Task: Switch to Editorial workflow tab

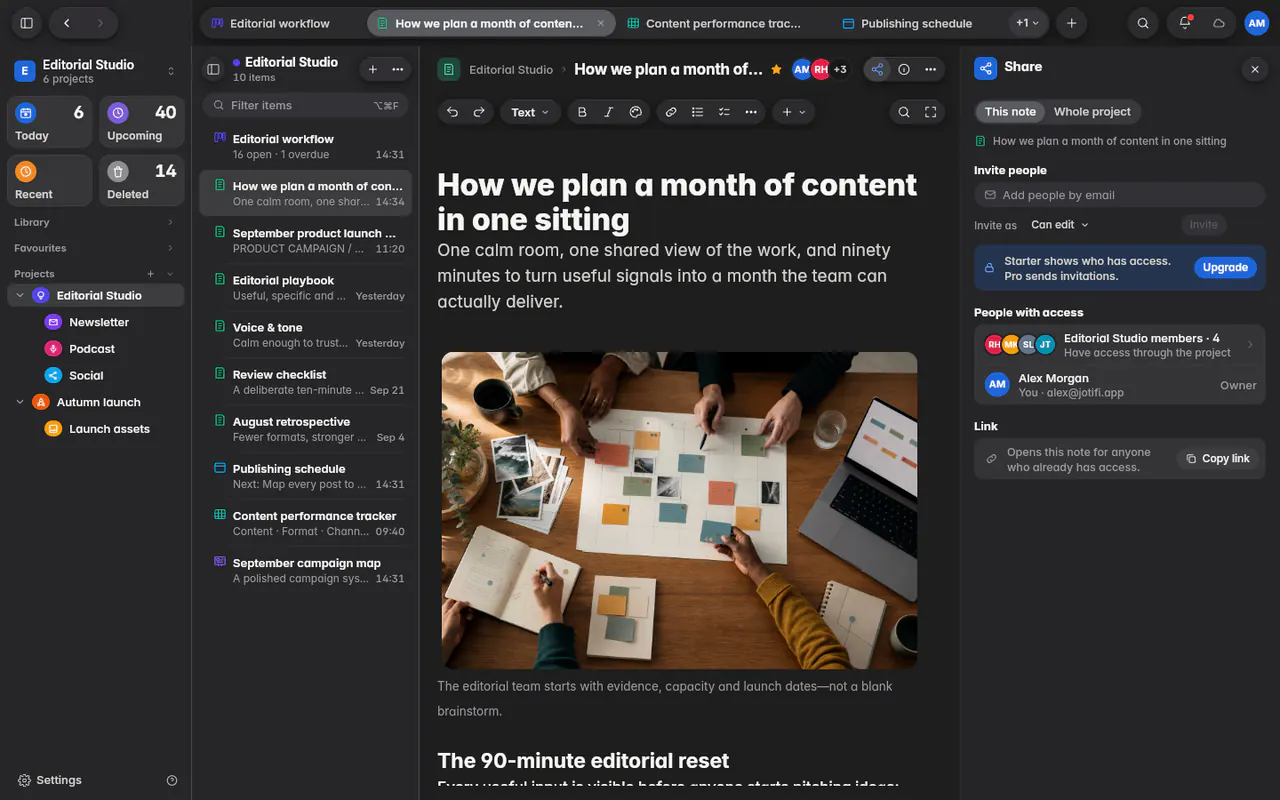Action: [x=281, y=23]
